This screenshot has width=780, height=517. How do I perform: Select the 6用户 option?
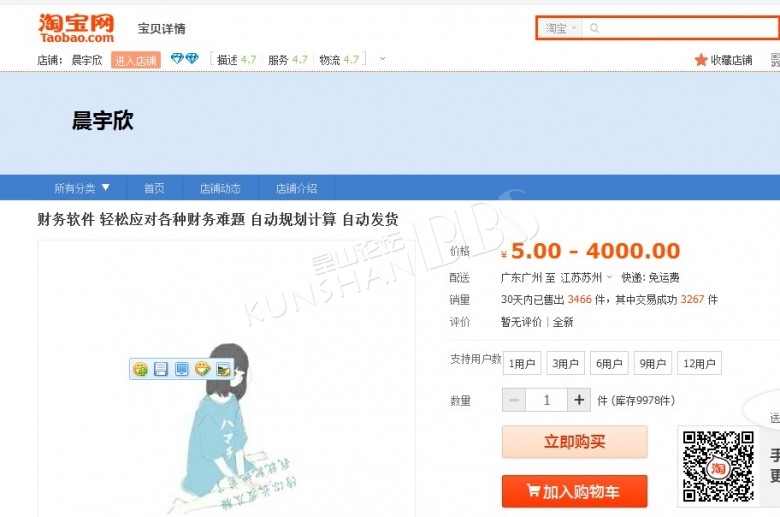pyautogui.click(x=609, y=363)
